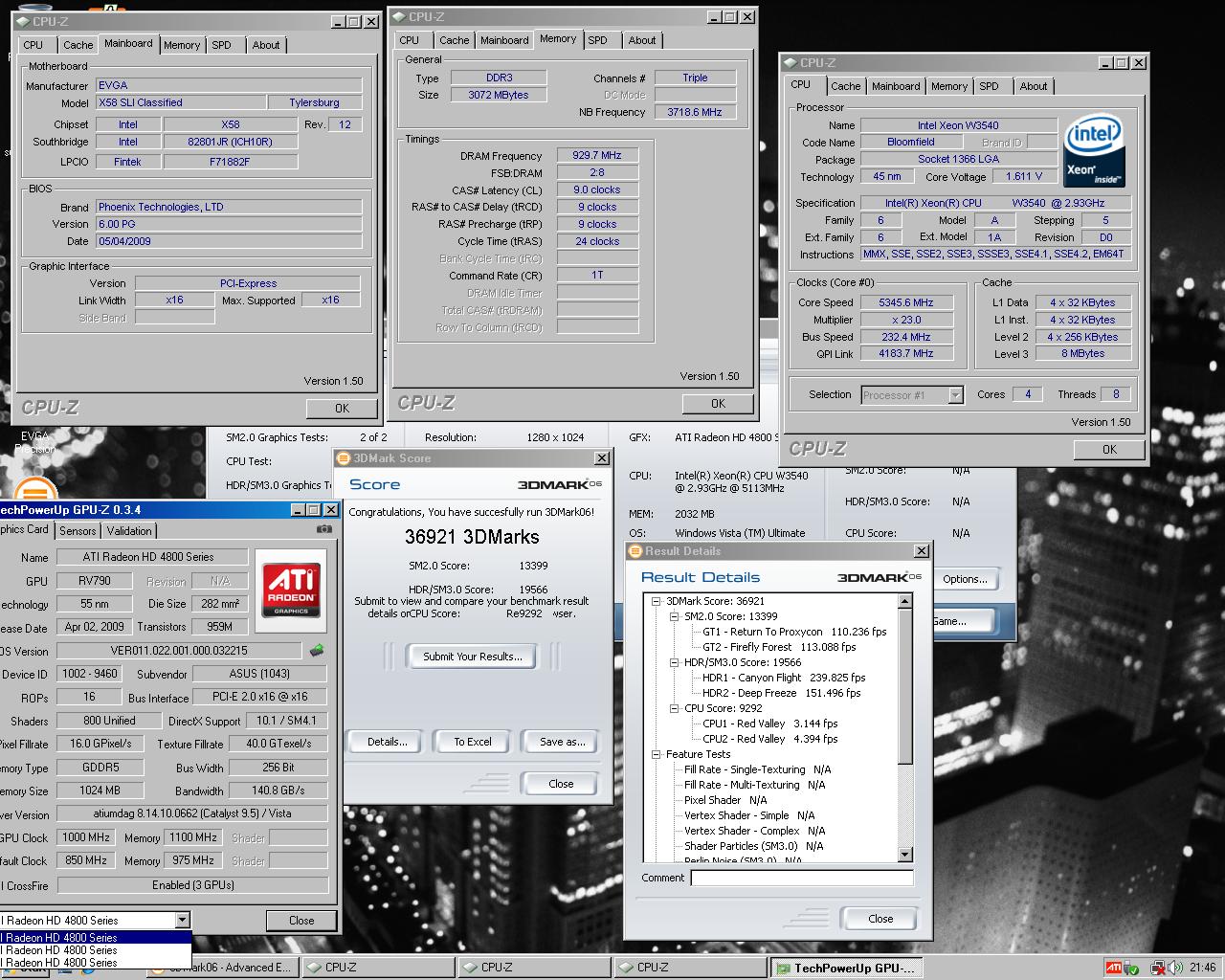Click the DRAM Frequency 929.7 MHz value

coord(597,155)
